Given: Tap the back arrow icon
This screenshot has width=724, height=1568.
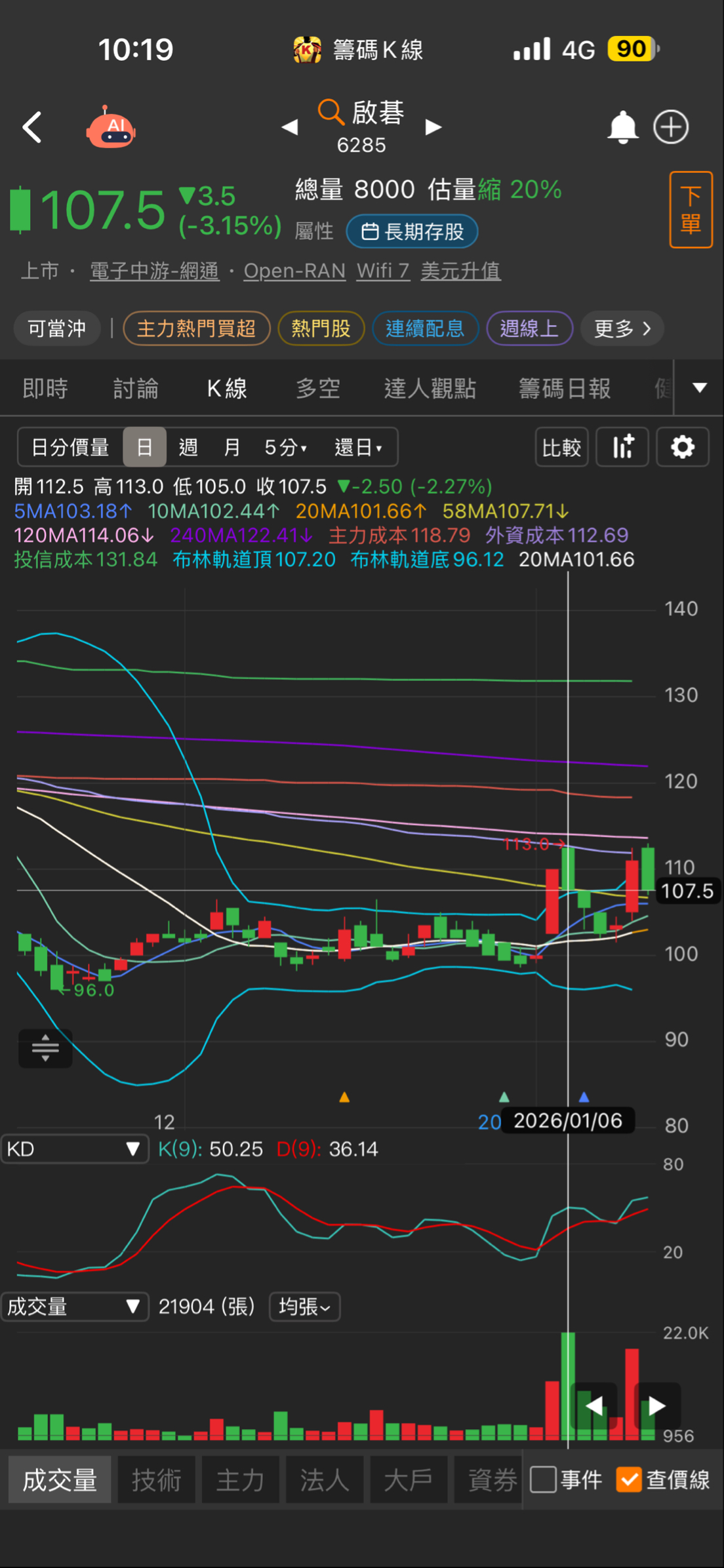Looking at the screenshot, I should (x=31, y=127).
